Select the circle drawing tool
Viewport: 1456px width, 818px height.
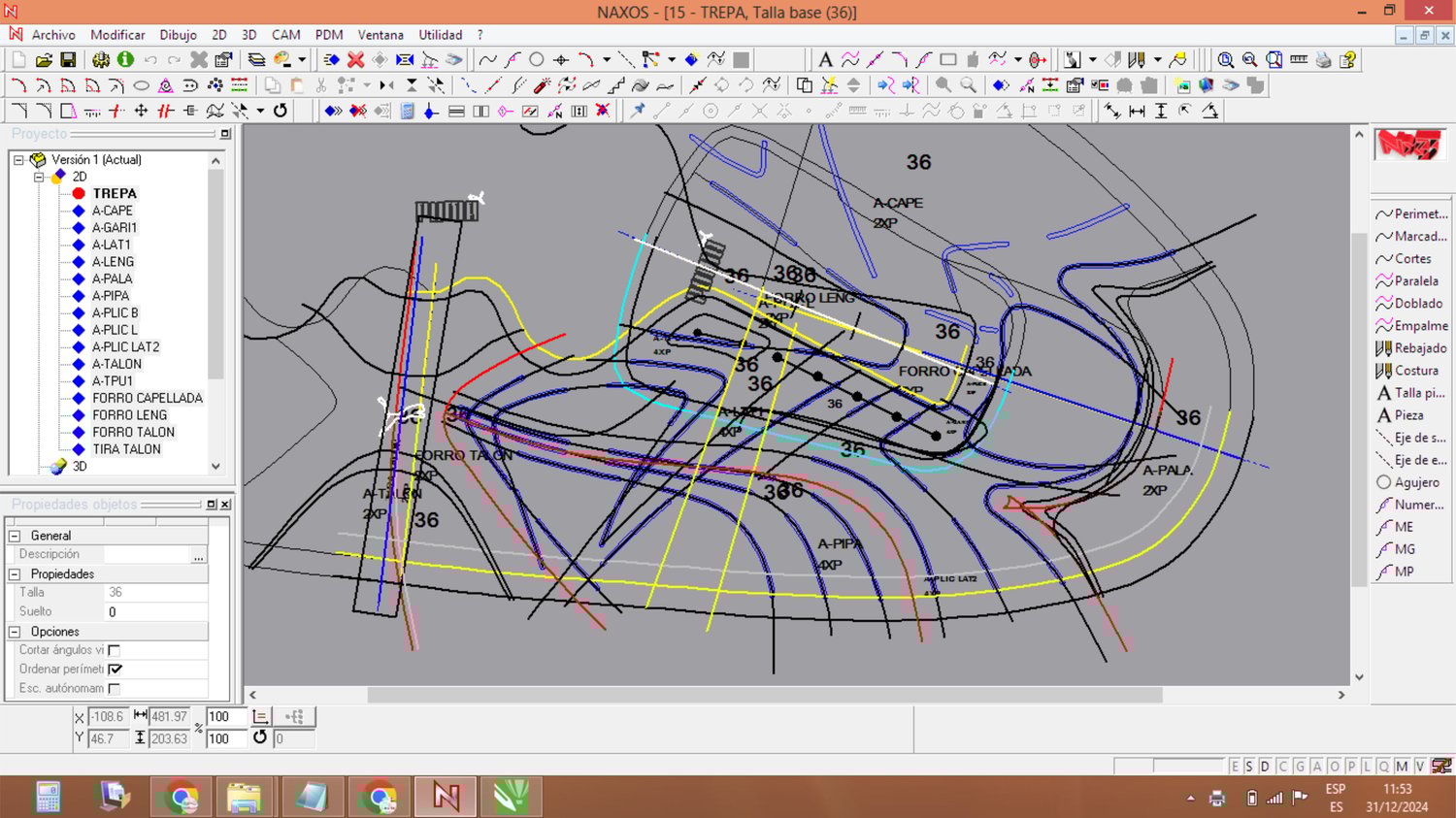(536, 60)
